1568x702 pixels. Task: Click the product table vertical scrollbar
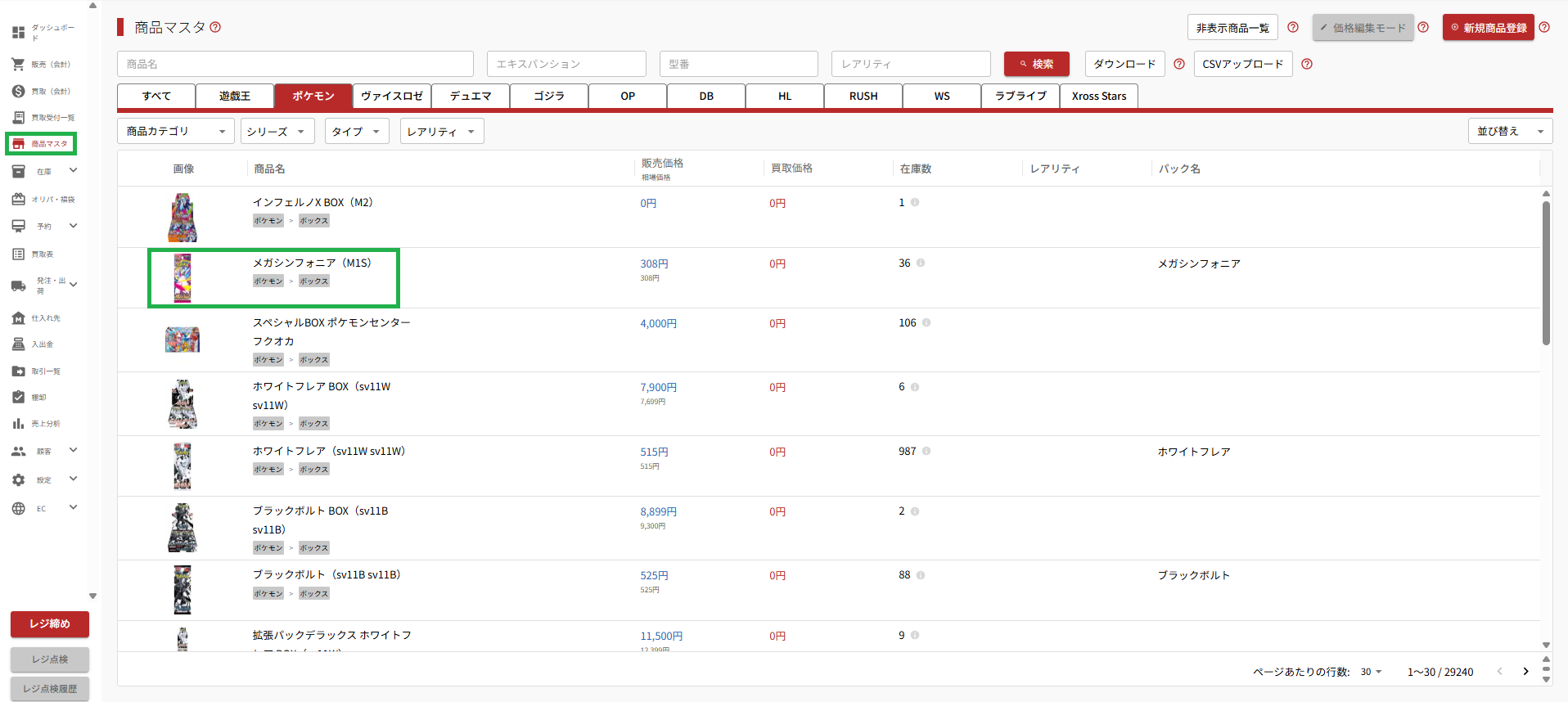[1546, 274]
